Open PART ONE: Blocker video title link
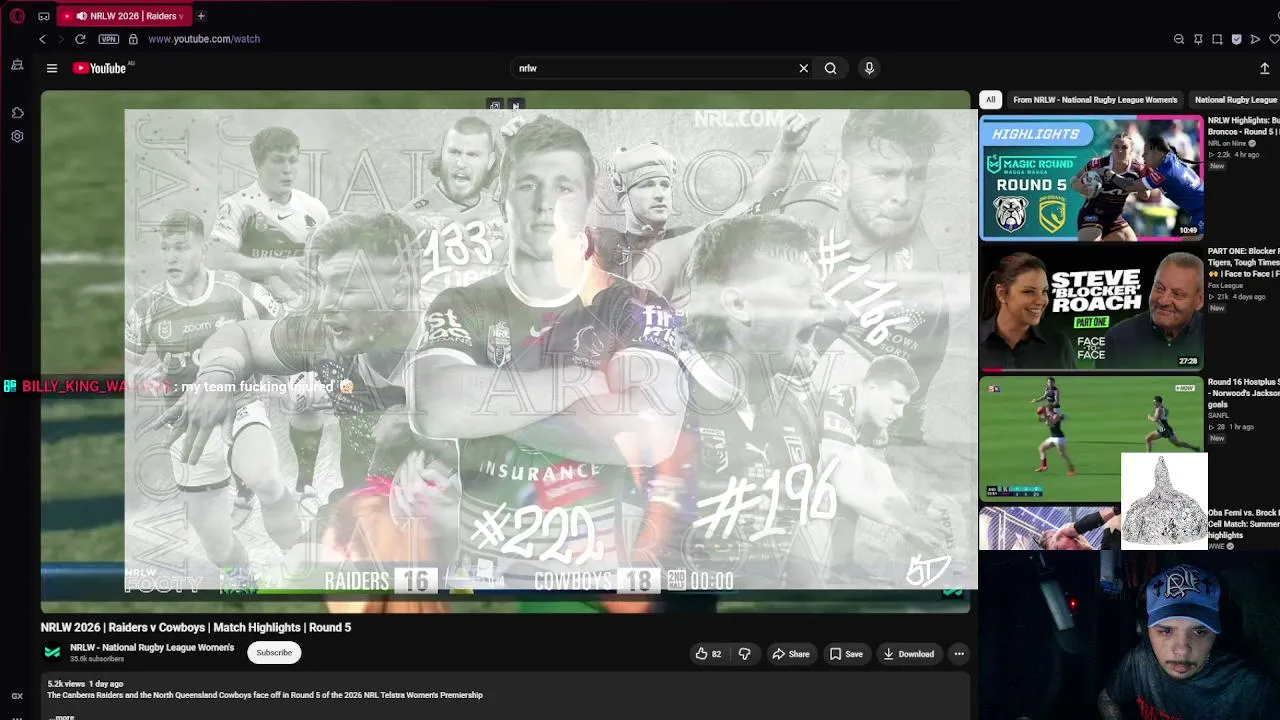 [x=1243, y=262]
